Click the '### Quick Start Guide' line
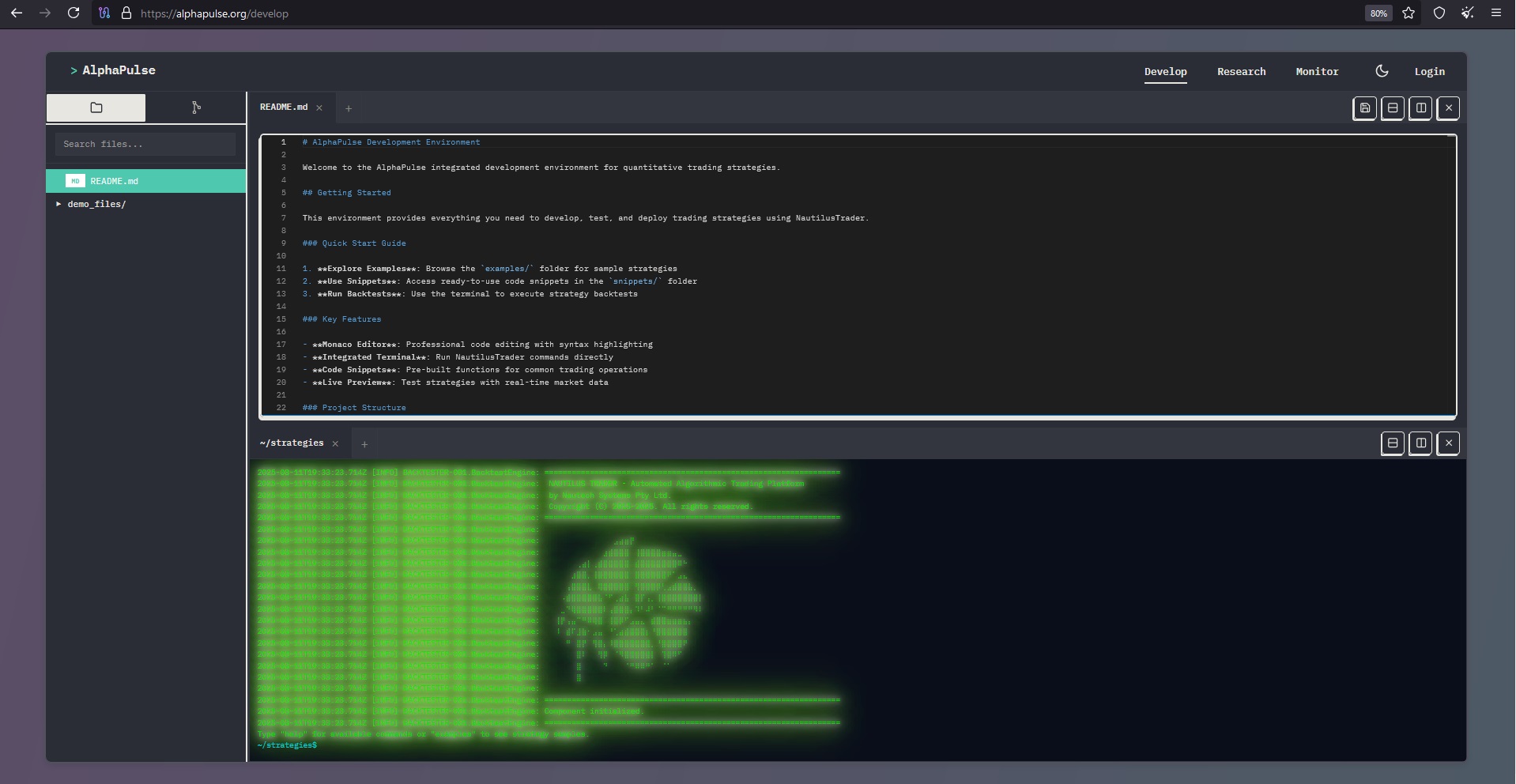 354,243
